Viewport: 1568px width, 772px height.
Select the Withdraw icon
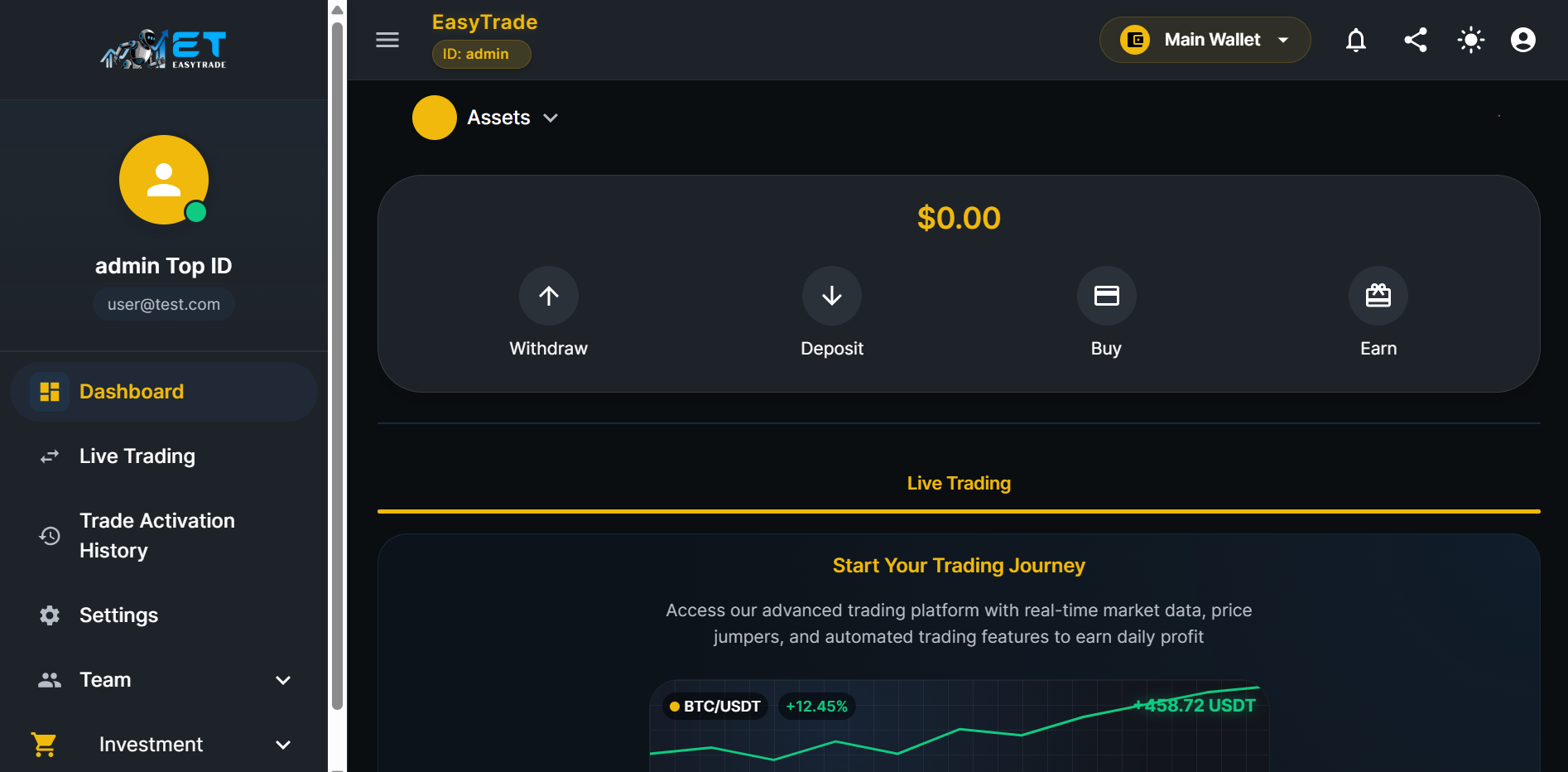(548, 296)
